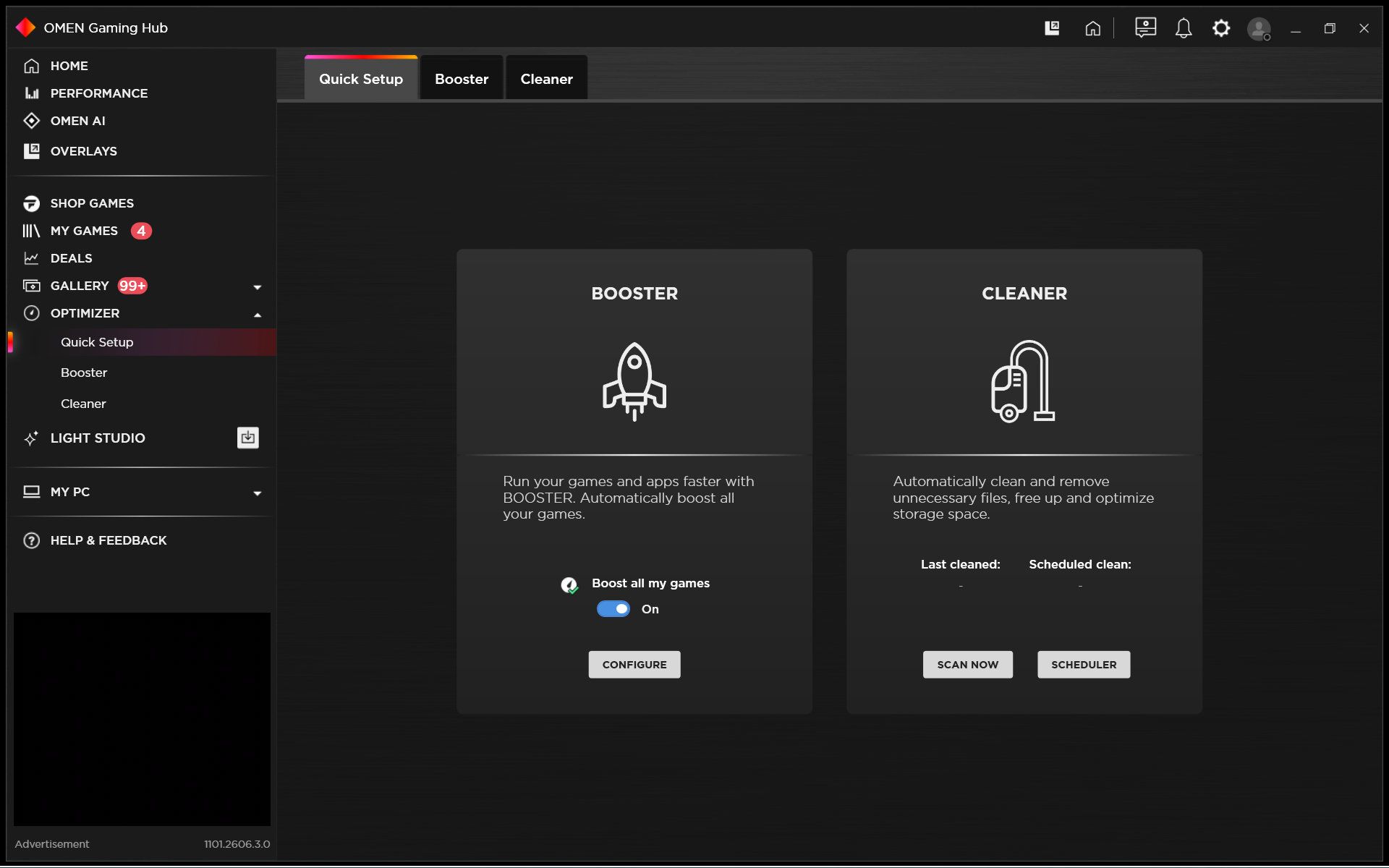Screen dimensions: 1389x868
Task: Open SHOP GAMES in the sidebar
Action: [92, 203]
